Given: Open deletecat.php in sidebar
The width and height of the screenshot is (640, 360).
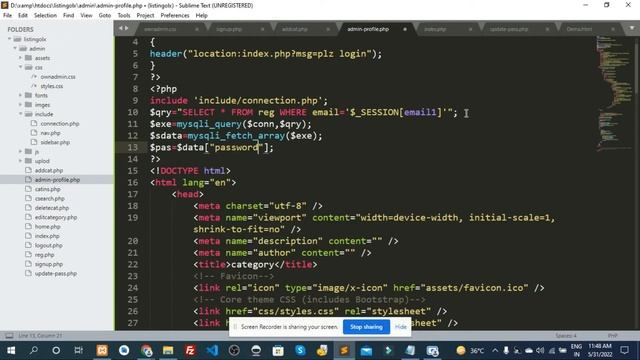Looking at the screenshot, I should pos(52,208).
